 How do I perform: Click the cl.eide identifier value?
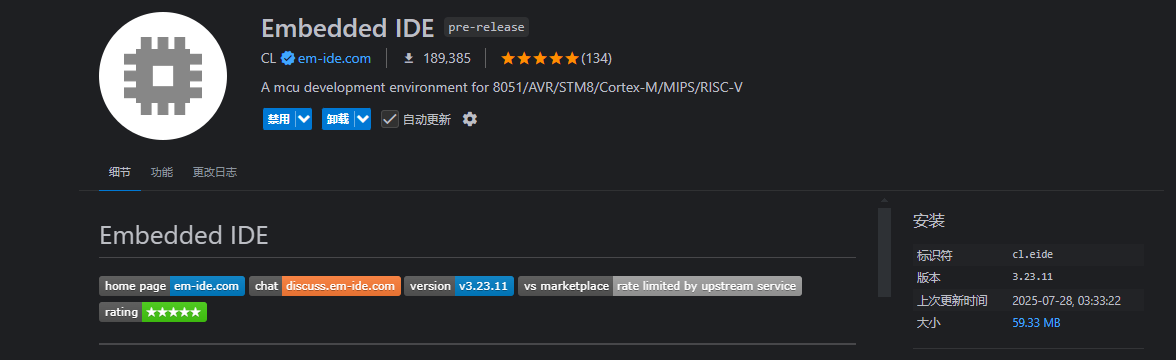1033,255
